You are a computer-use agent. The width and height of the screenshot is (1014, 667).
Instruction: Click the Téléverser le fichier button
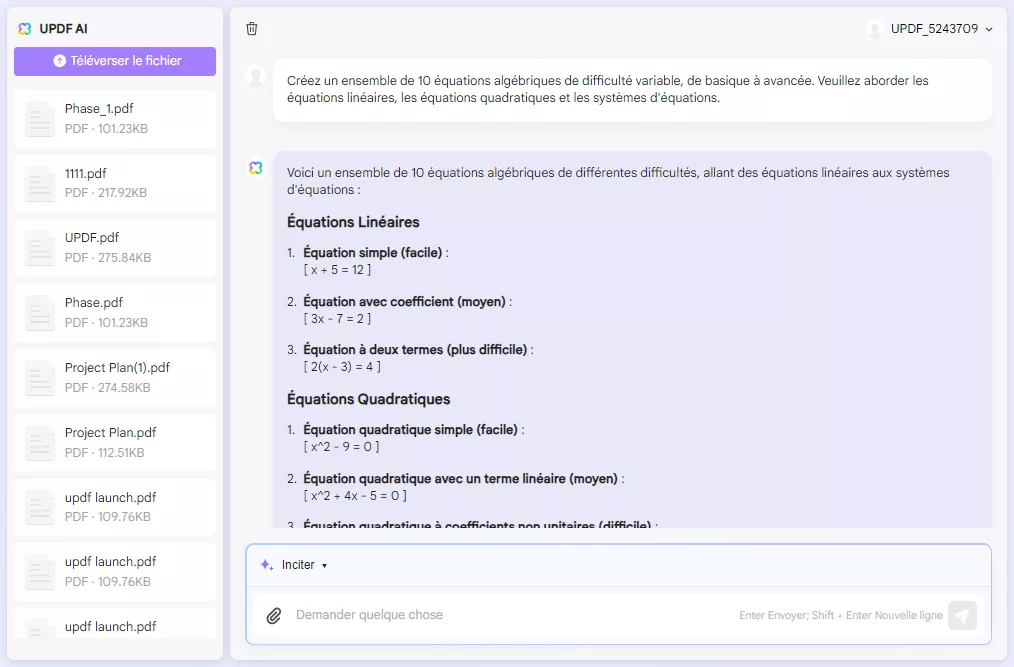pos(114,61)
